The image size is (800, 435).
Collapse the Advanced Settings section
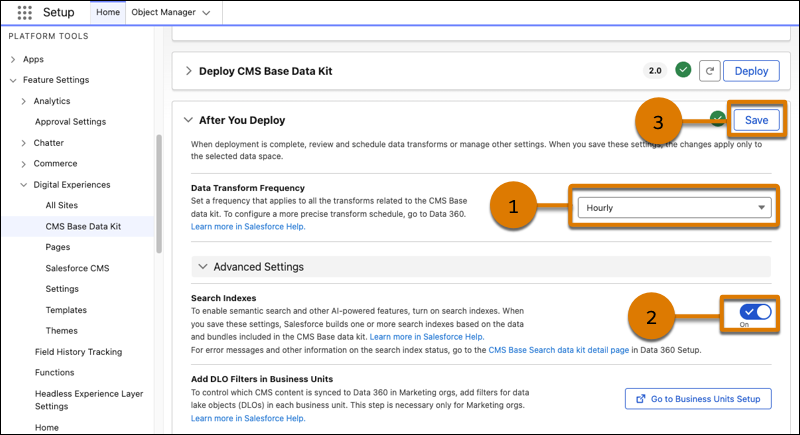tap(203, 267)
